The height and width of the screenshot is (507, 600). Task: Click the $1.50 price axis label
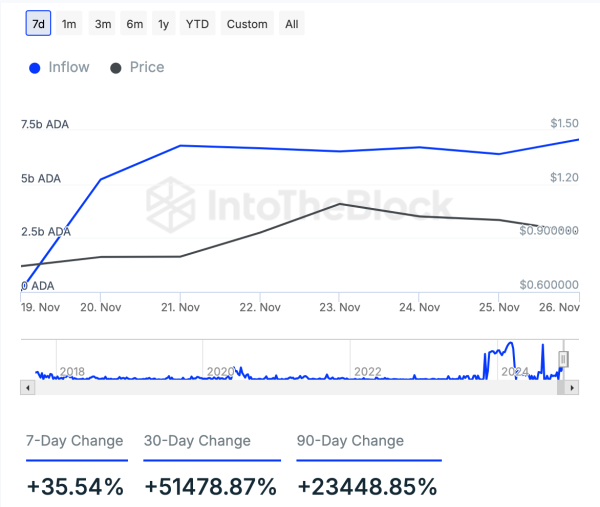(x=564, y=123)
